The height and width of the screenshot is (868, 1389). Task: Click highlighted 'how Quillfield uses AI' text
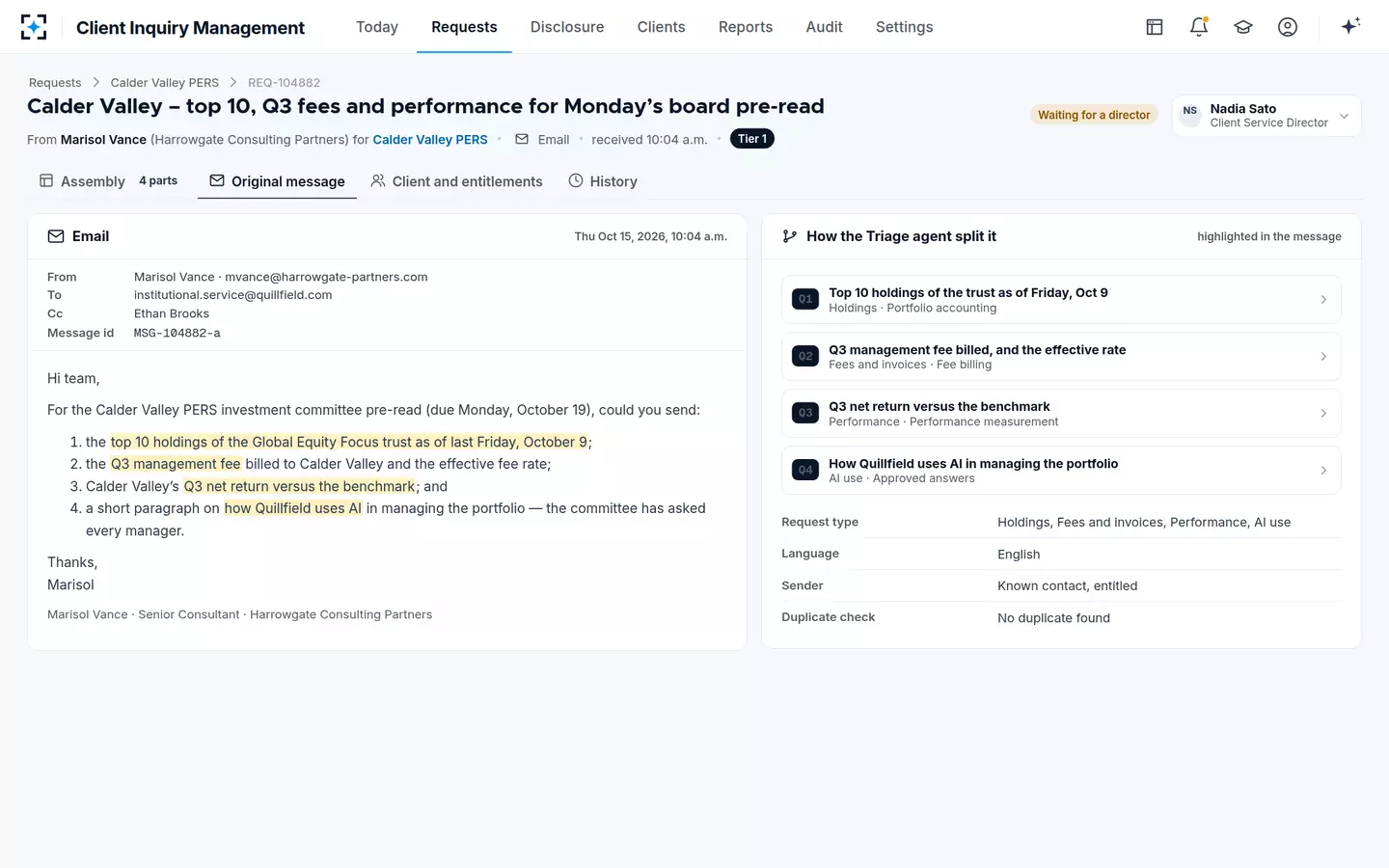293,508
